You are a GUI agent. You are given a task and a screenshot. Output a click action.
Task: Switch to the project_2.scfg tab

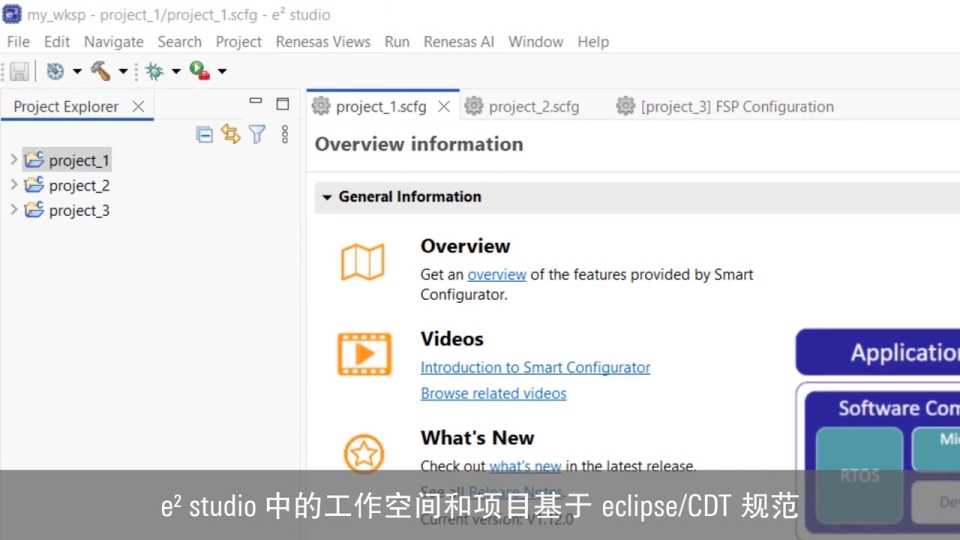coord(533,107)
